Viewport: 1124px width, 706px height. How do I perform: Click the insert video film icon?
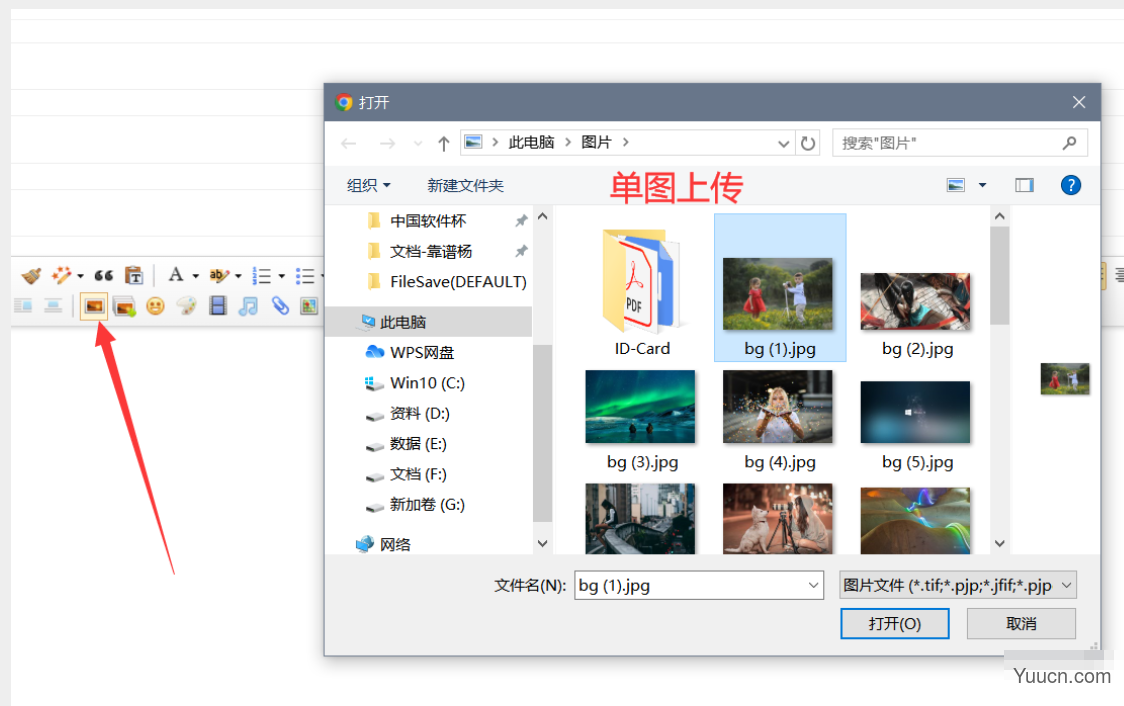[218, 307]
